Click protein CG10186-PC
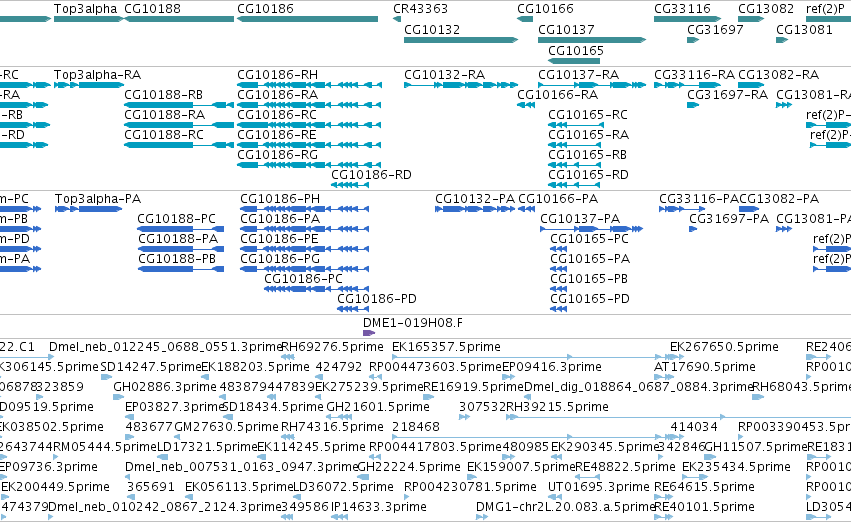Screen dimensions: 851x522 (303, 279)
